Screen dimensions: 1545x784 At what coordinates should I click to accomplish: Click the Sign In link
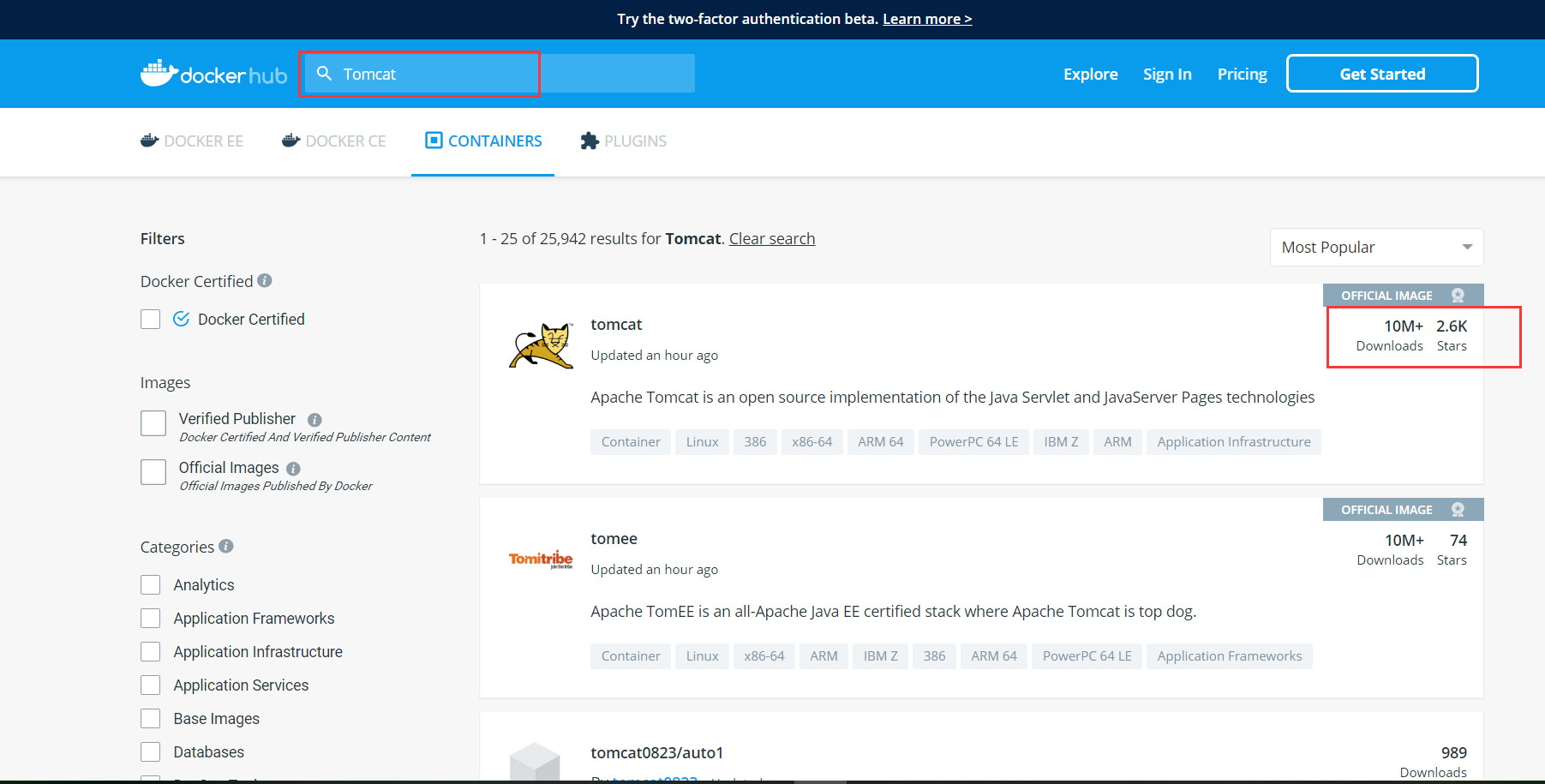click(x=1167, y=74)
